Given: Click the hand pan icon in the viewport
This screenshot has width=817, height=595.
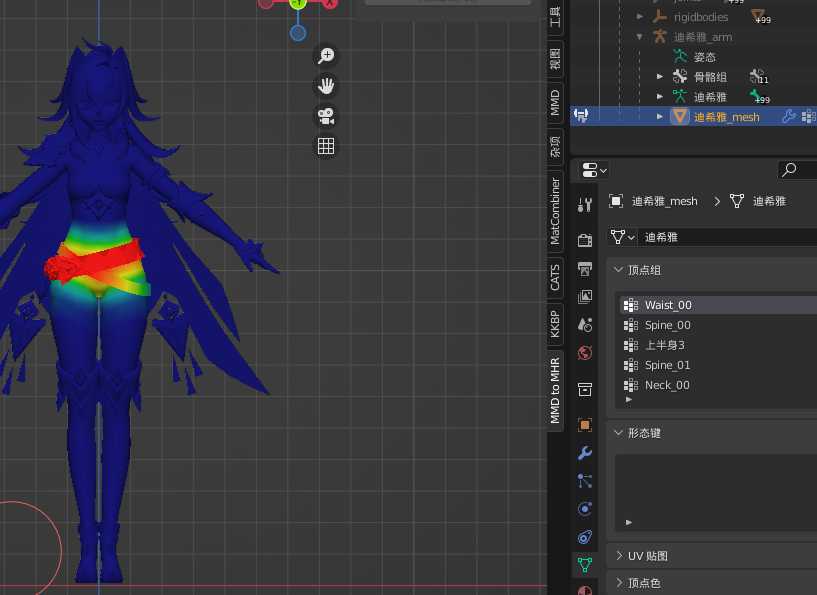Looking at the screenshot, I should [326, 85].
